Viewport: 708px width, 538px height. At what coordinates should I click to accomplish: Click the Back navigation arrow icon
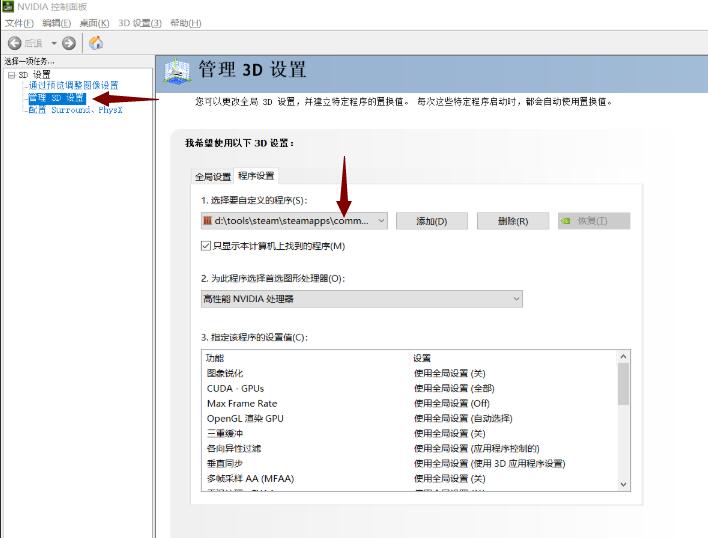[15, 43]
